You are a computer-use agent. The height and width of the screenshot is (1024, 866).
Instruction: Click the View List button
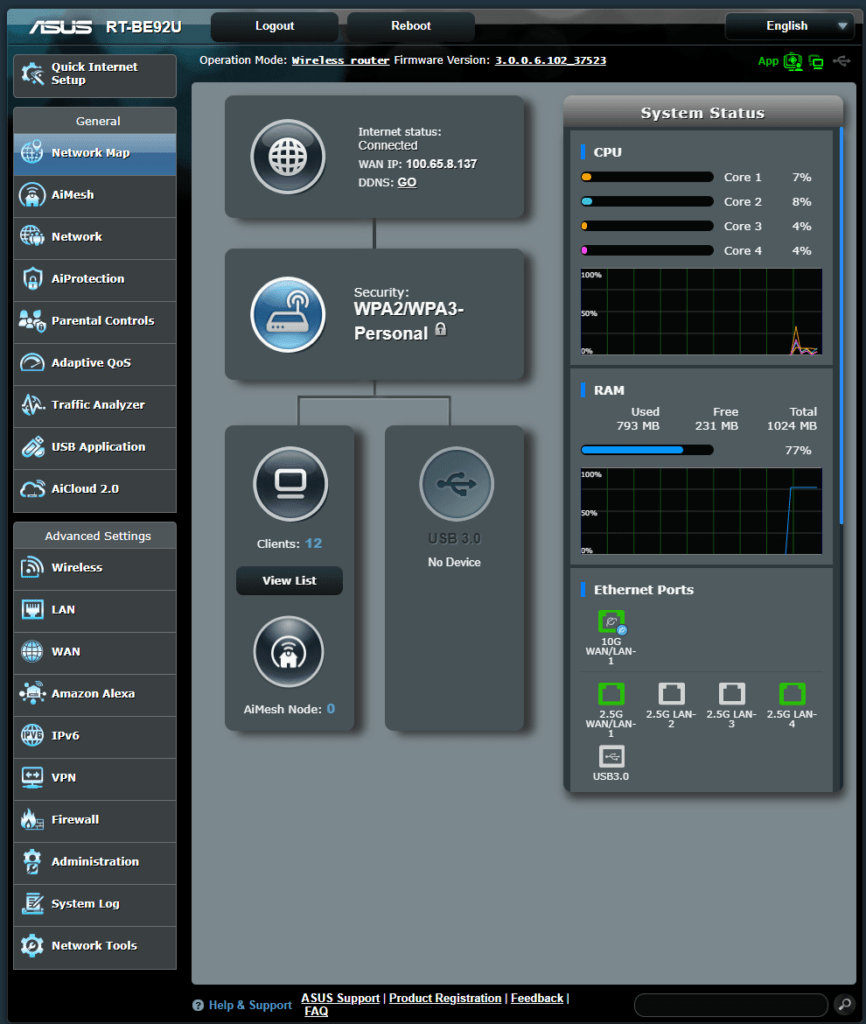289,581
